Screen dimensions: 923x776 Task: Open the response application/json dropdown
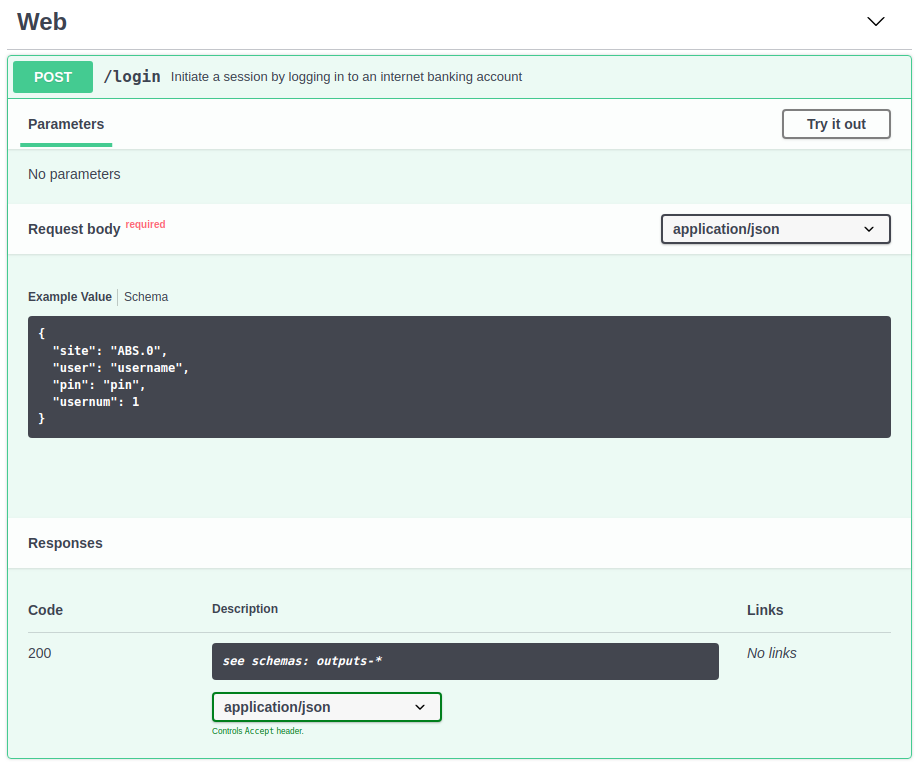326,707
